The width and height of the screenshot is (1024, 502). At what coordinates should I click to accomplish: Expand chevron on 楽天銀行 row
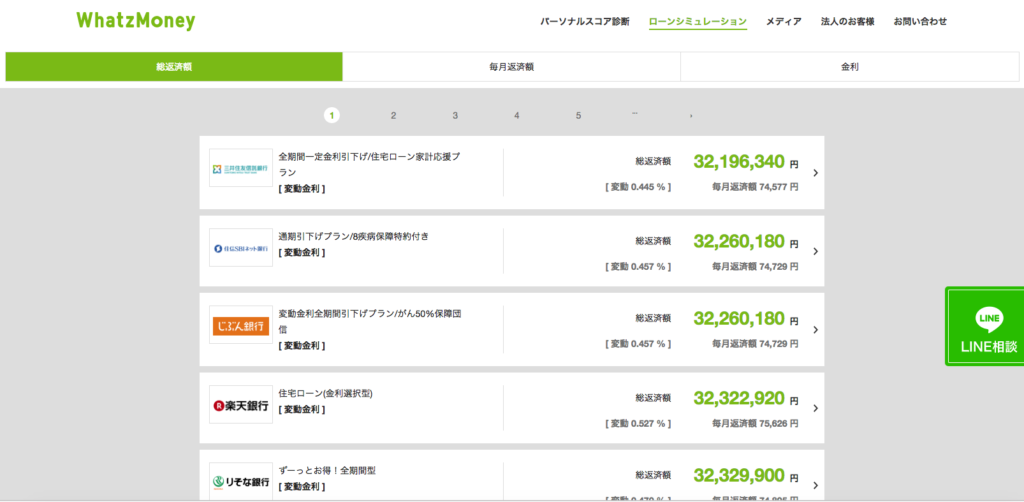point(816,408)
